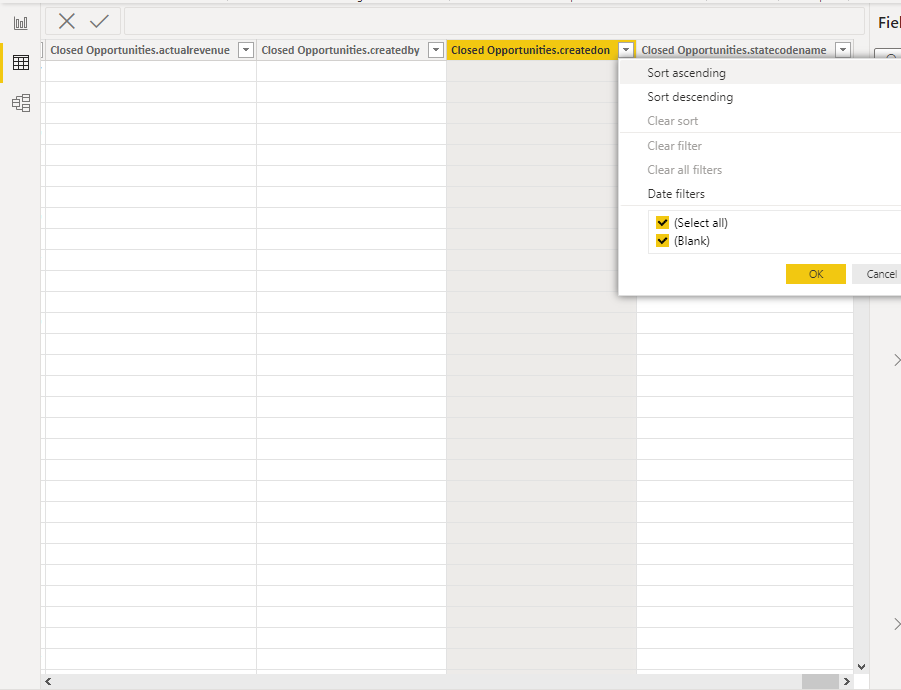
Task: Open createdby column filter dropdown
Action: [x=436, y=50]
